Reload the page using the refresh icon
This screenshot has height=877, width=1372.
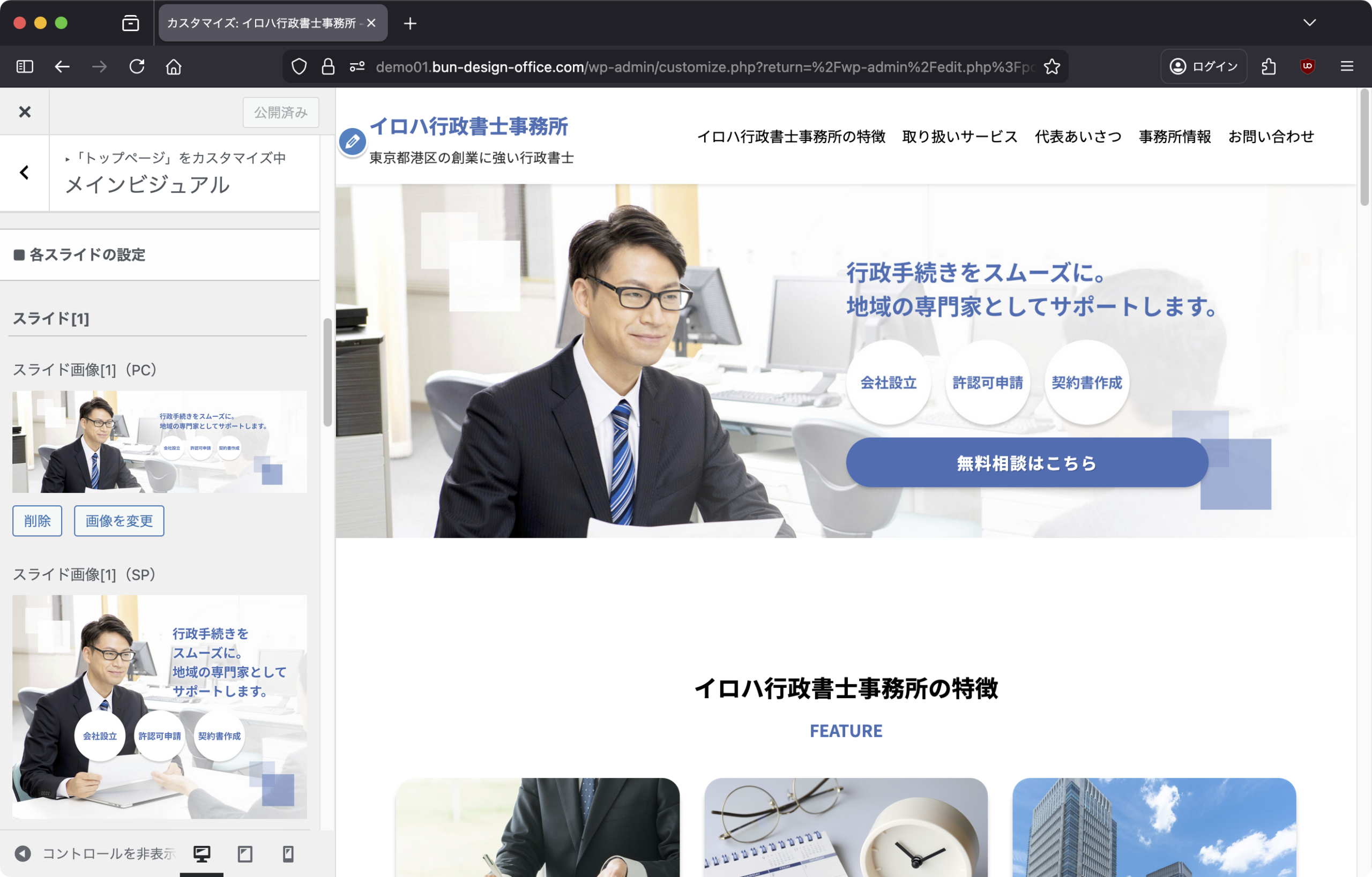137,66
